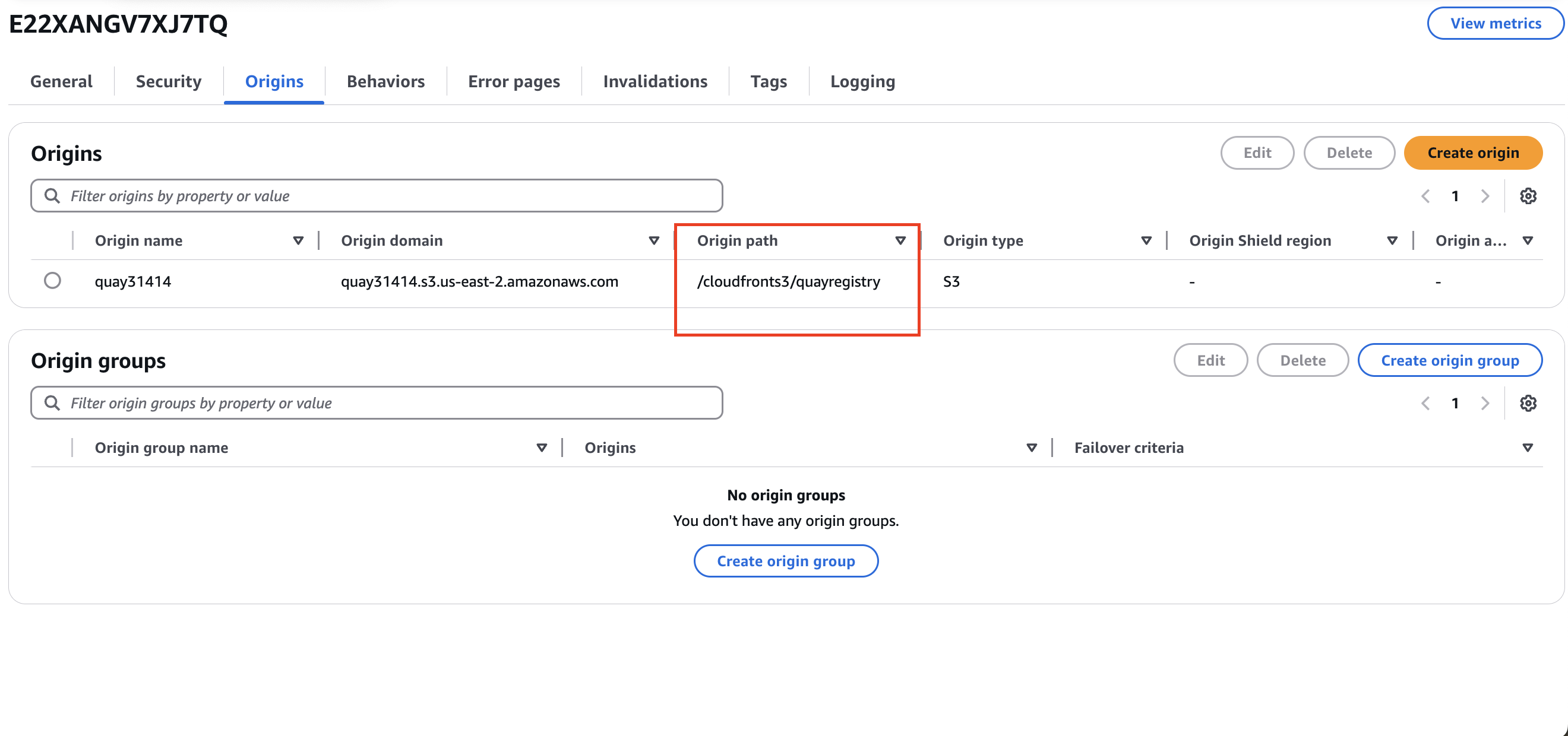Screen dimensions: 1568x736
Task: Sort by Origin type column arrow
Action: 1146,241
